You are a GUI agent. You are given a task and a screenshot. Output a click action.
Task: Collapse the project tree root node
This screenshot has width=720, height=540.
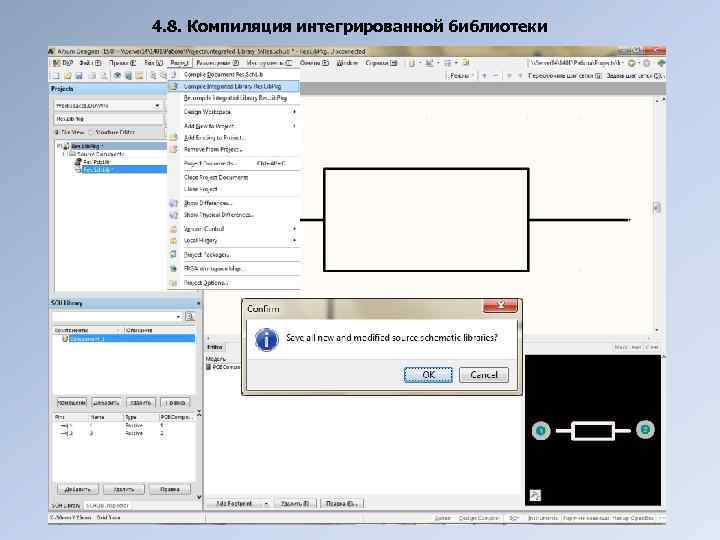click(x=59, y=146)
